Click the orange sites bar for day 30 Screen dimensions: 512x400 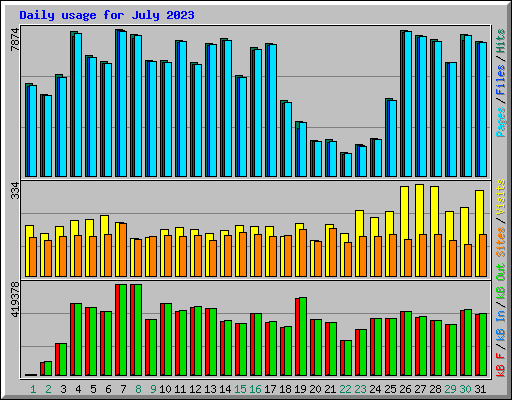468,260
